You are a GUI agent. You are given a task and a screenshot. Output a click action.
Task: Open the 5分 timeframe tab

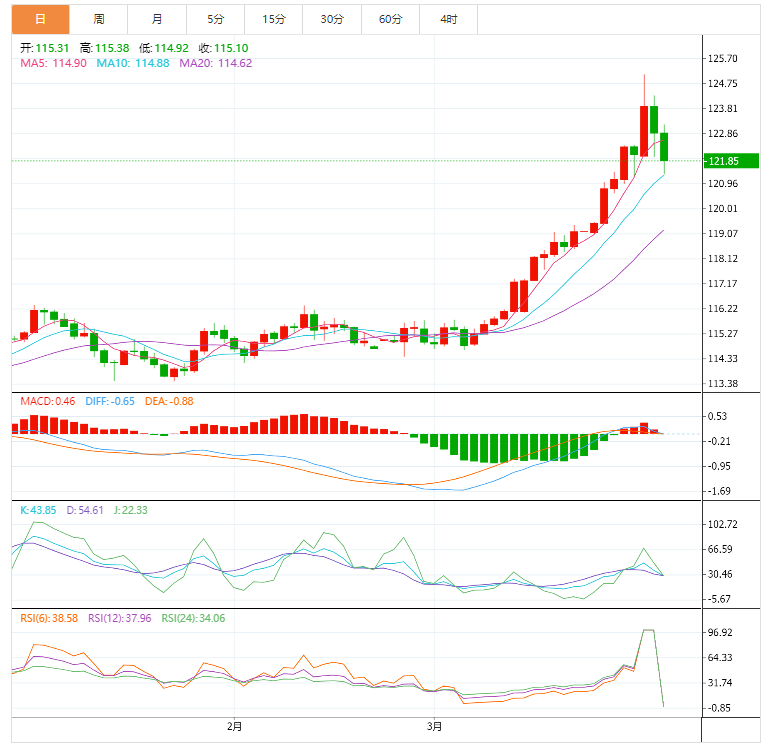215,20
